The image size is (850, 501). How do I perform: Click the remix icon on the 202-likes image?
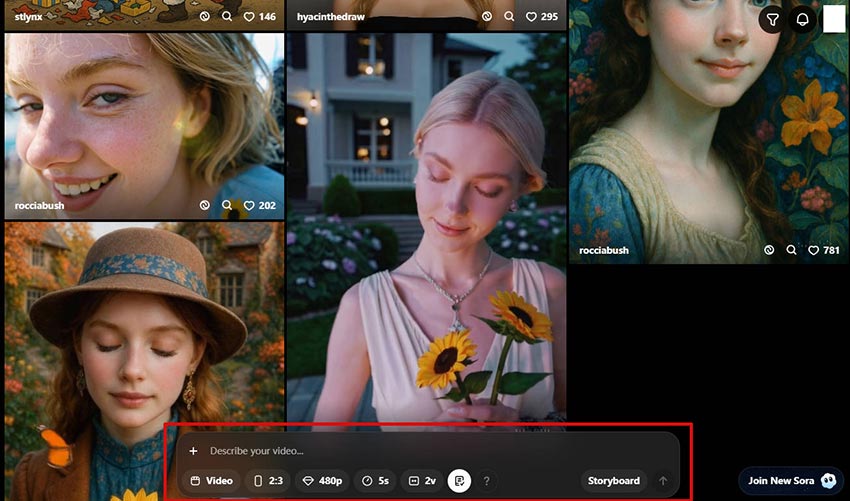205,205
